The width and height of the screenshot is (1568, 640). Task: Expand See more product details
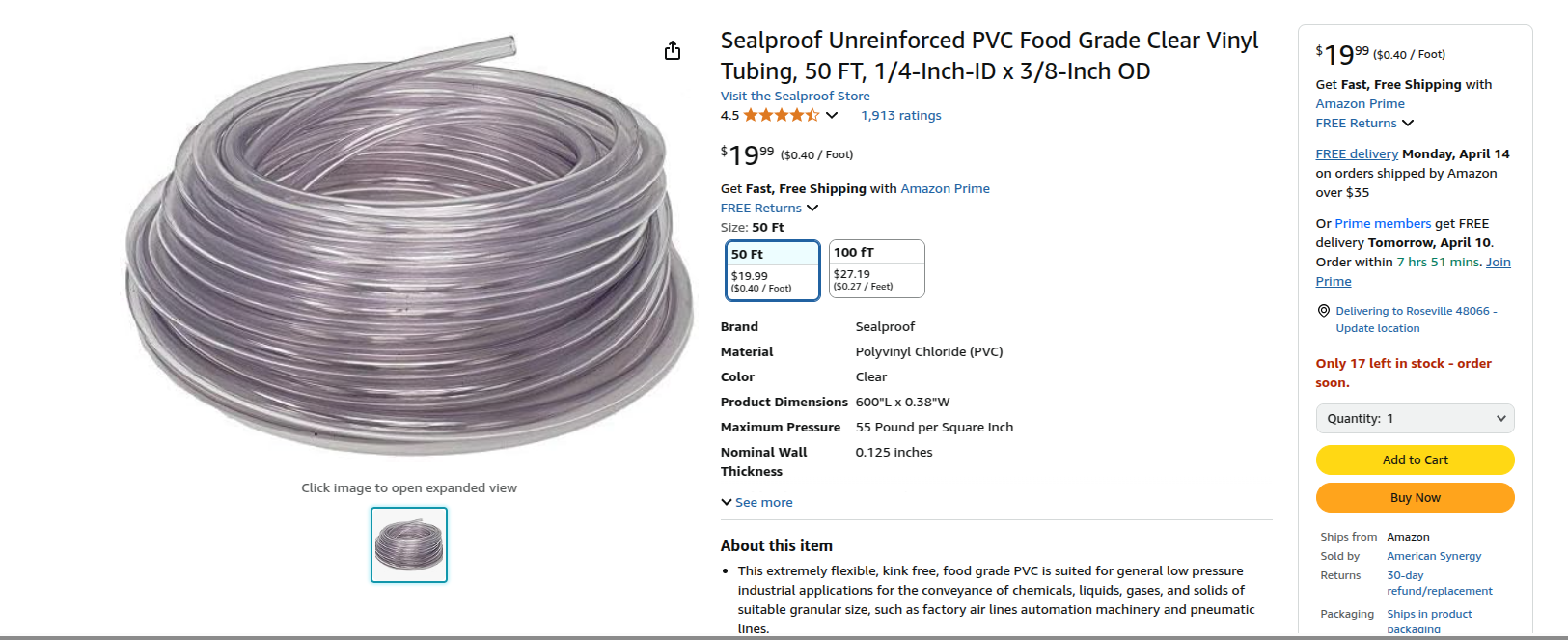click(x=757, y=502)
